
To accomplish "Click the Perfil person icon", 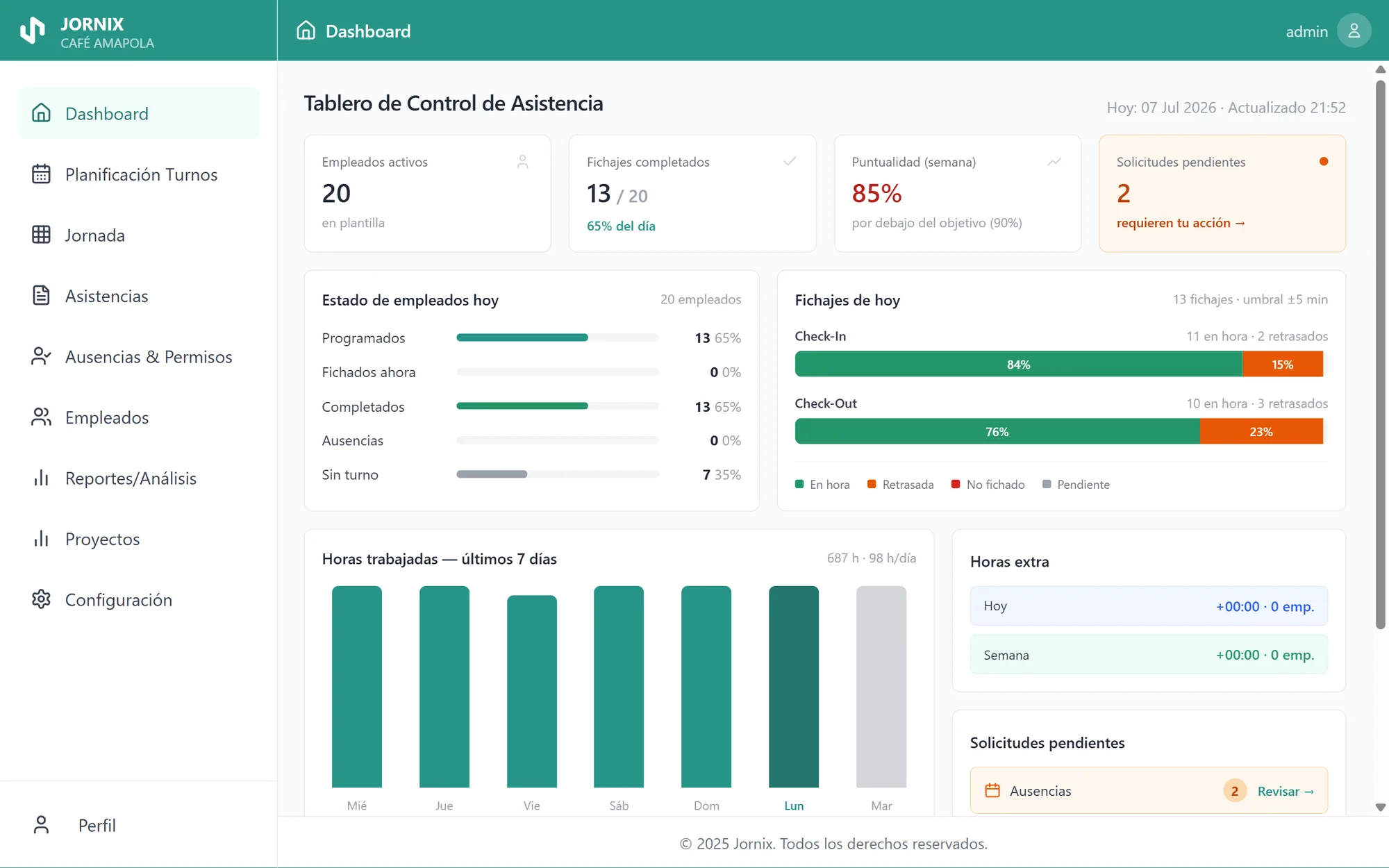I will [41, 825].
